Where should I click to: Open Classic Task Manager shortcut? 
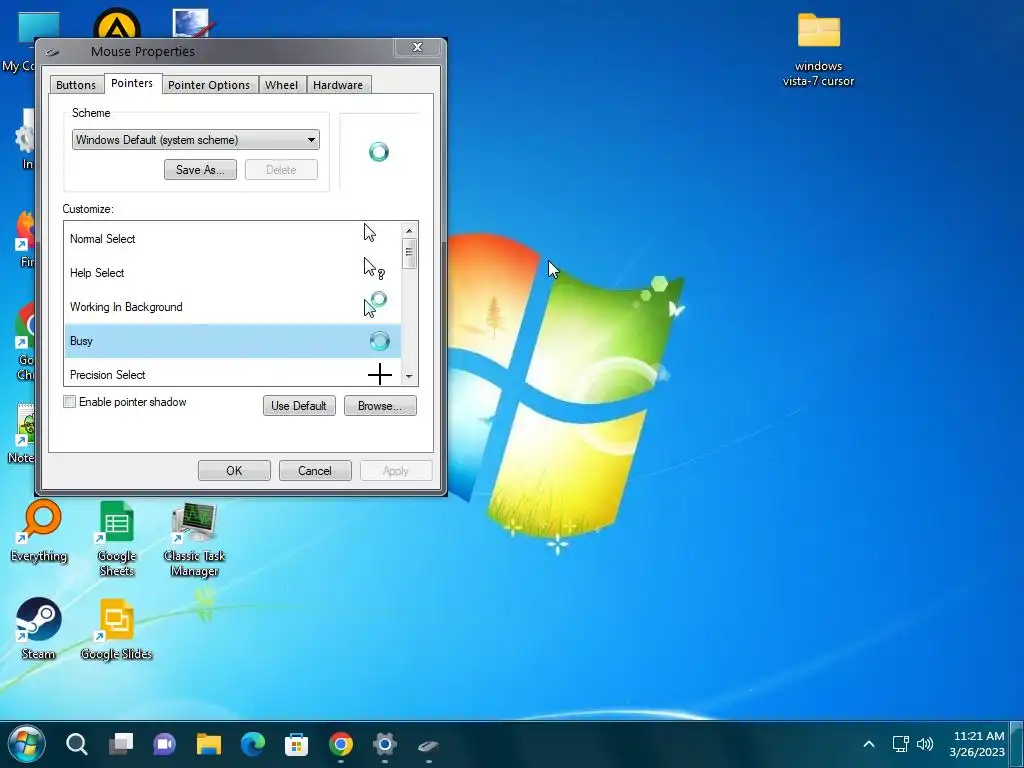(x=194, y=539)
